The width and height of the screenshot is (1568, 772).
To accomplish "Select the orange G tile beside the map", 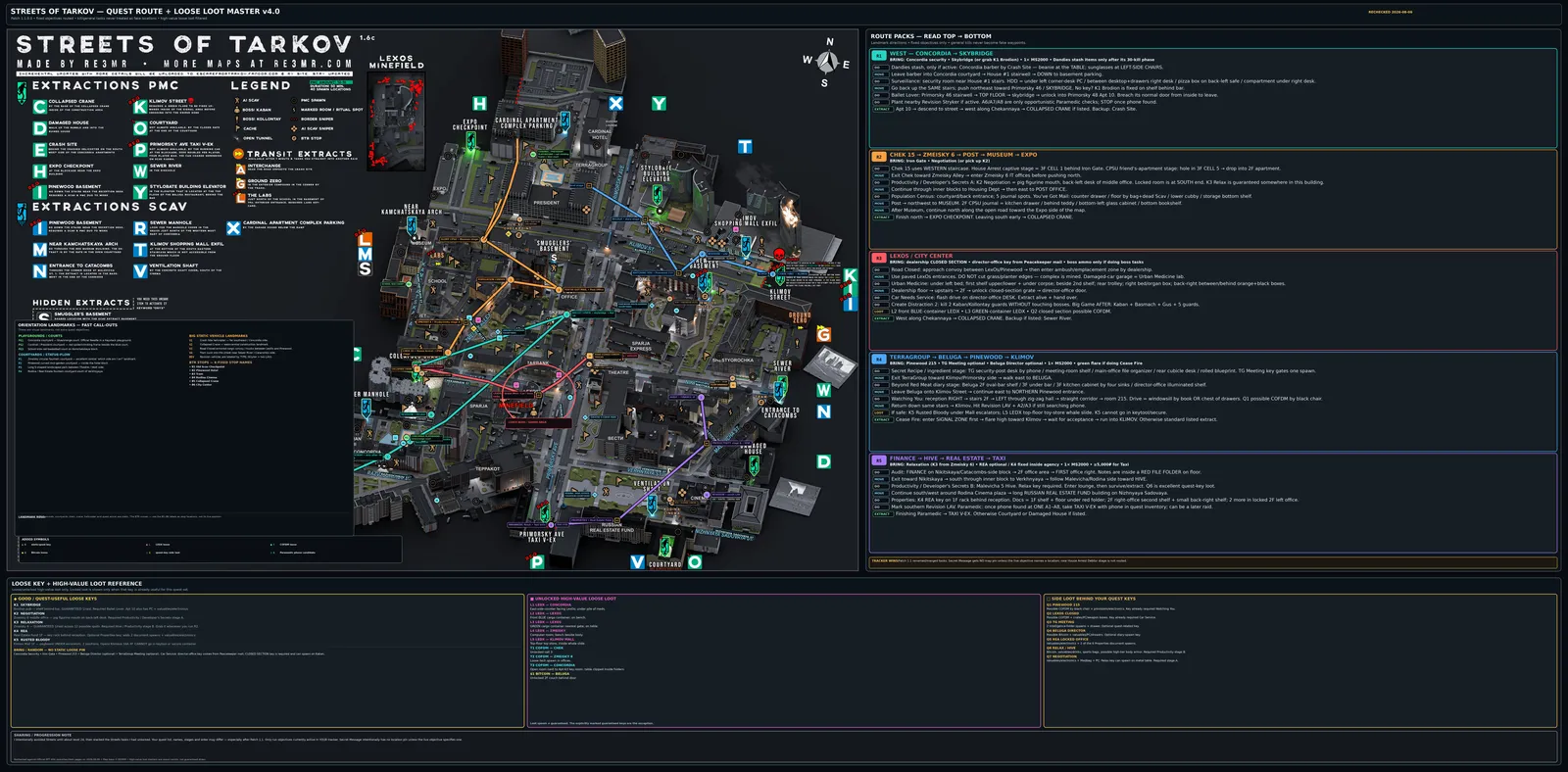I will click(823, 335).
